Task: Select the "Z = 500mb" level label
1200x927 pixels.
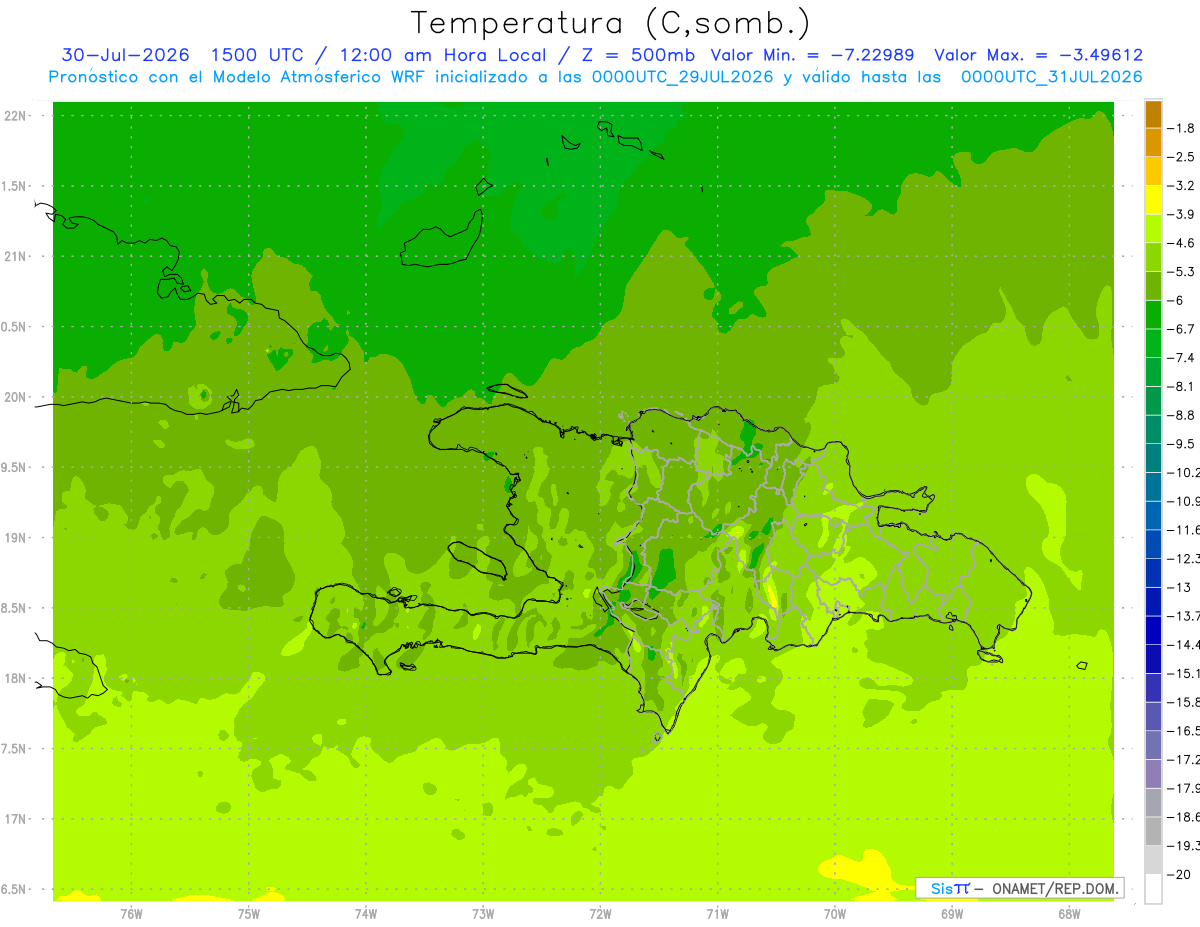Action: [x=639, y=55]
